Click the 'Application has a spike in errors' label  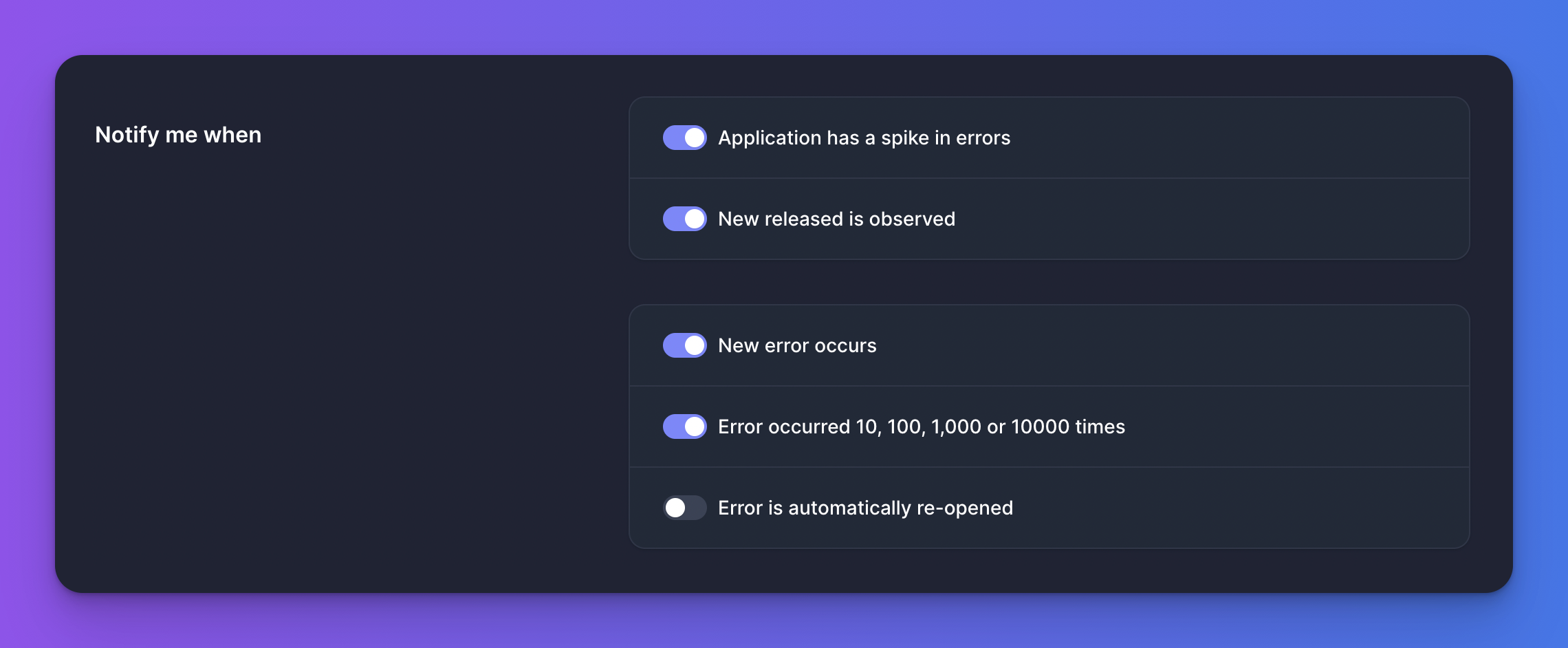[x=864, y=138]
